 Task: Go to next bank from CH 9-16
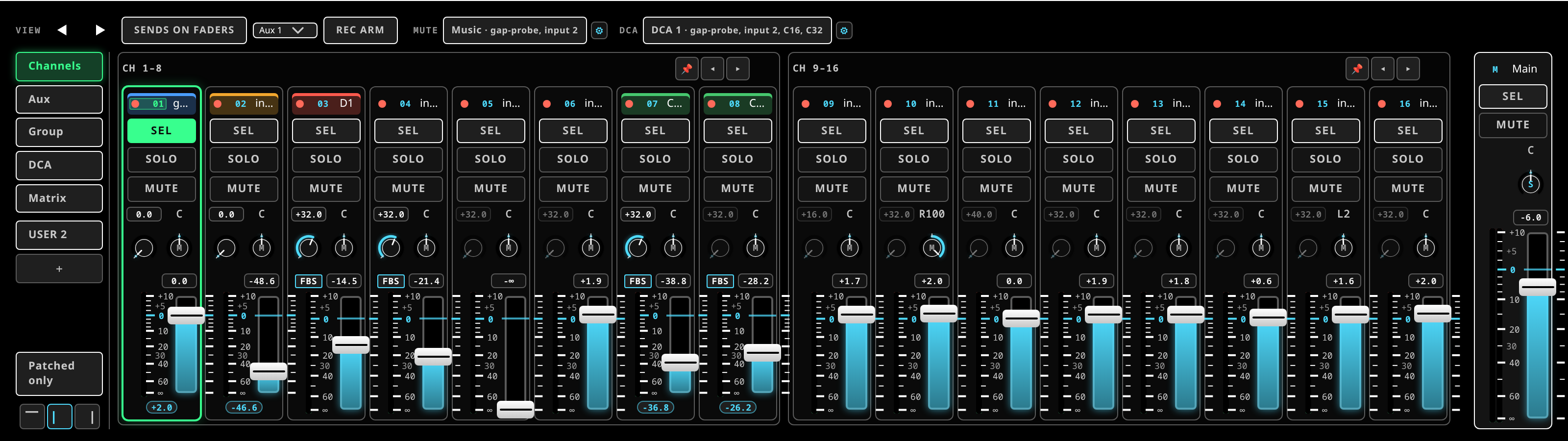tap(1408, 69)
